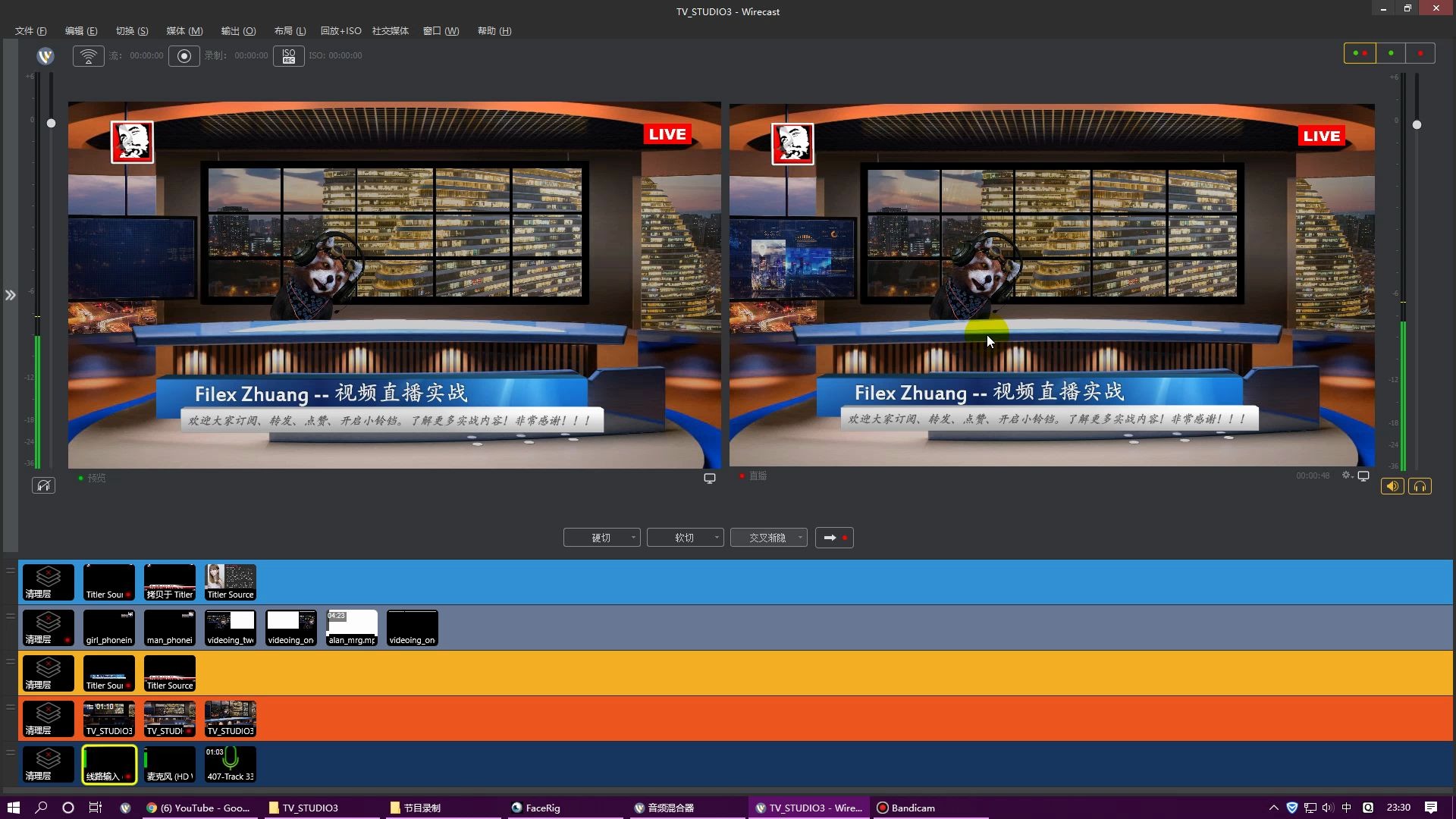1456x819 pixels.
Task: Select the TV_STUDIO3 thumbnail in layer
Action: 109,718
